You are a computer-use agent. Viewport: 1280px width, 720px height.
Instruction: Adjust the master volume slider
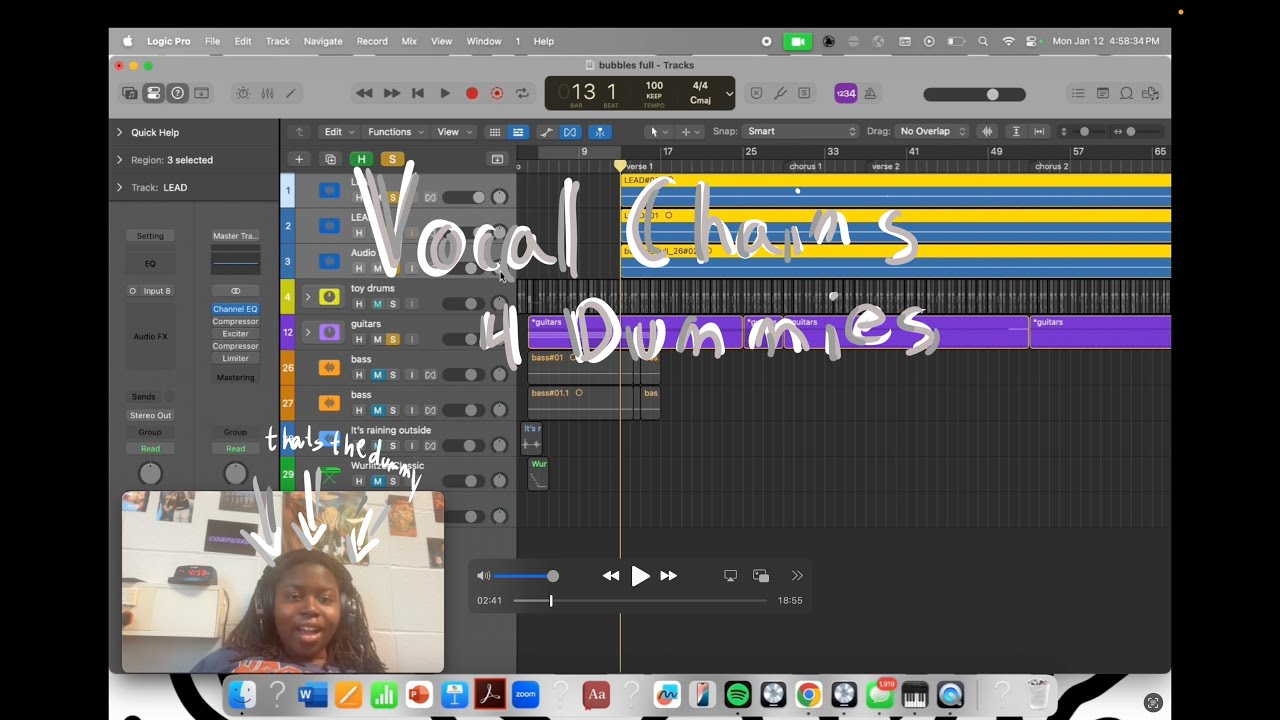[x=975, y=94]
